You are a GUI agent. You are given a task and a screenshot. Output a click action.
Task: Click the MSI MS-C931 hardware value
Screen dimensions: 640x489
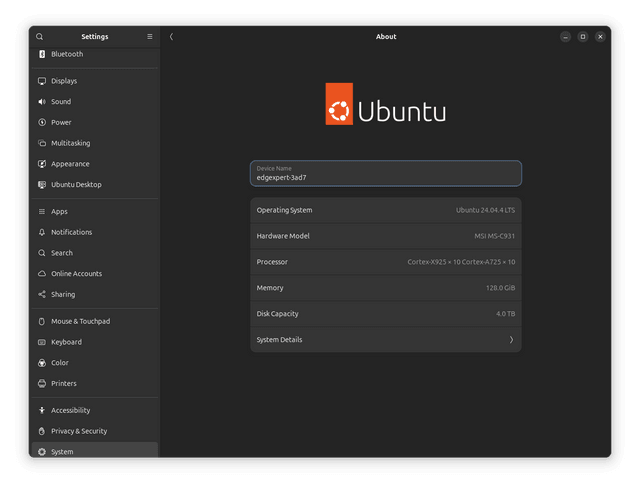(494, 236)
